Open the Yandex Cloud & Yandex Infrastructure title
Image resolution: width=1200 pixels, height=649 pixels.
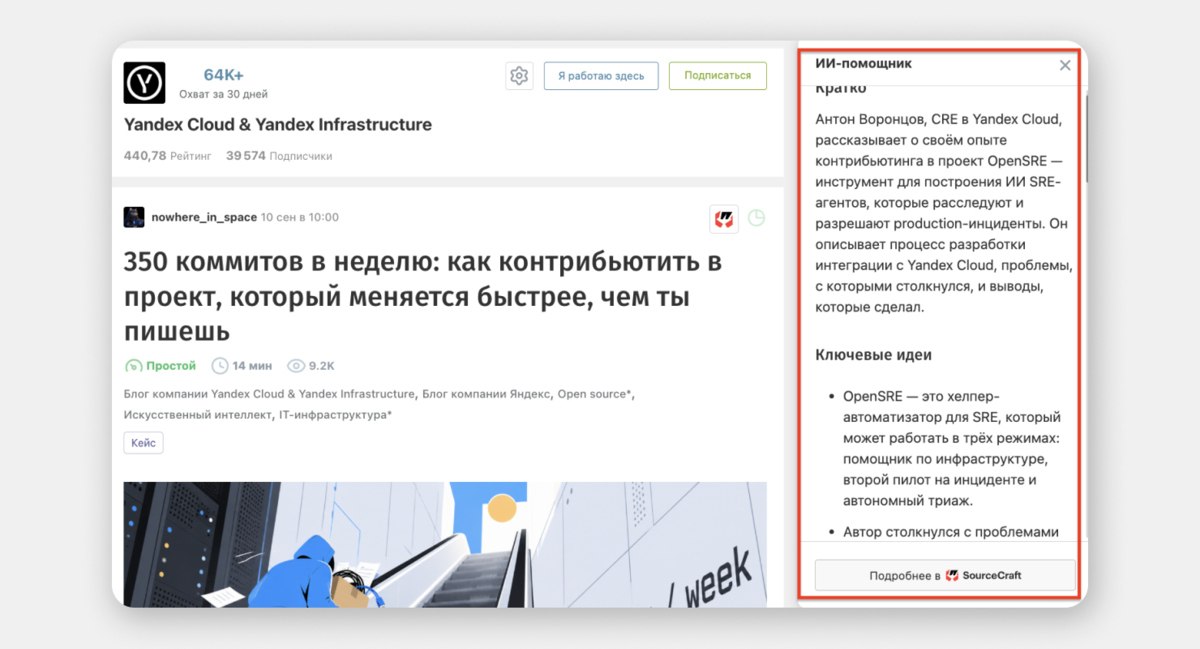coord(278,125)
